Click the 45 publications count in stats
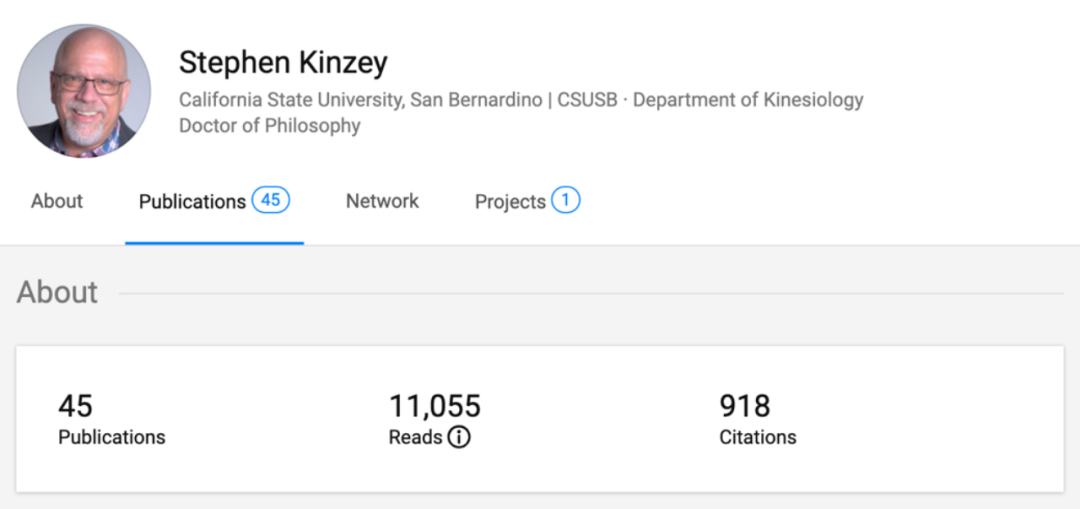1080x509 pixels. pos(75,406)
